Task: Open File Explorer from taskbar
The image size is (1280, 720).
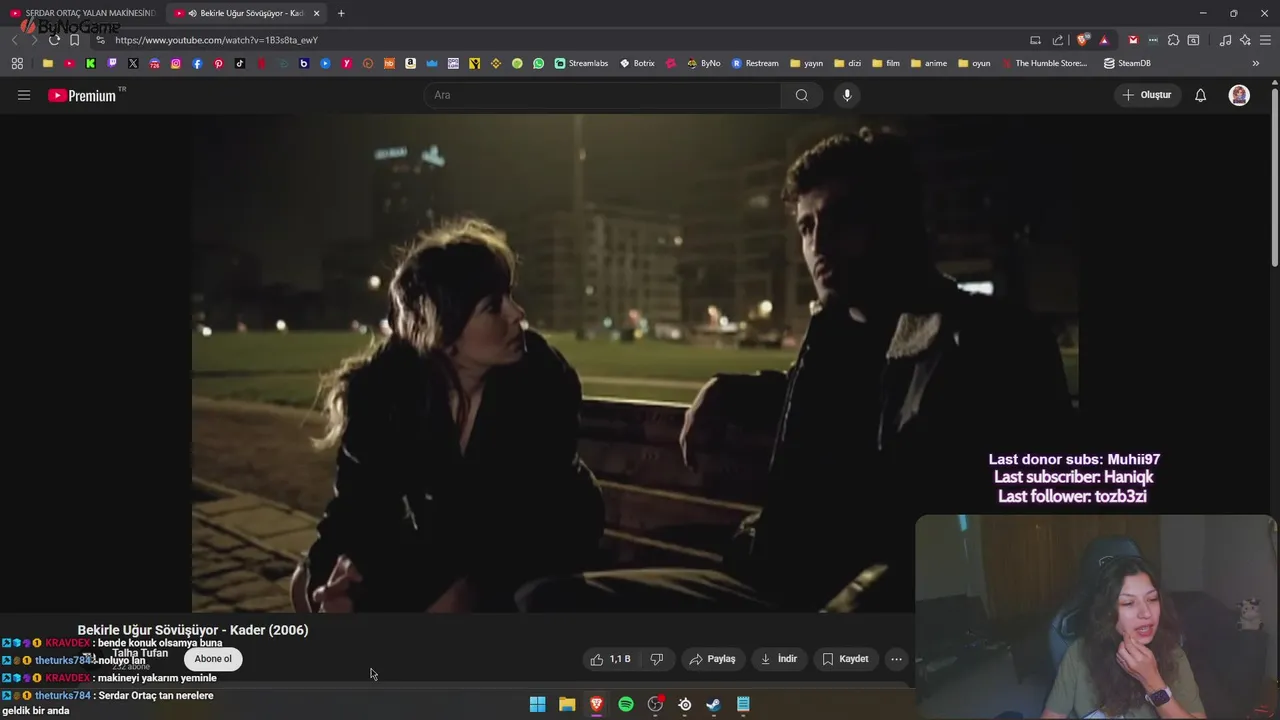Action: 567,704
